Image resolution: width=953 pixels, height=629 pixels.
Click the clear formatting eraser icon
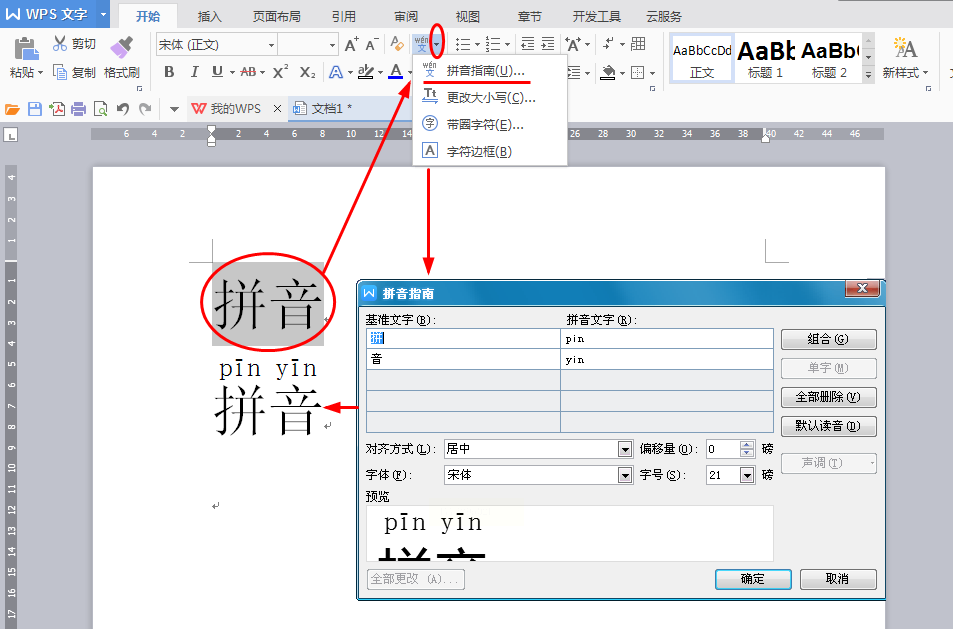click(x=397, y=44)
